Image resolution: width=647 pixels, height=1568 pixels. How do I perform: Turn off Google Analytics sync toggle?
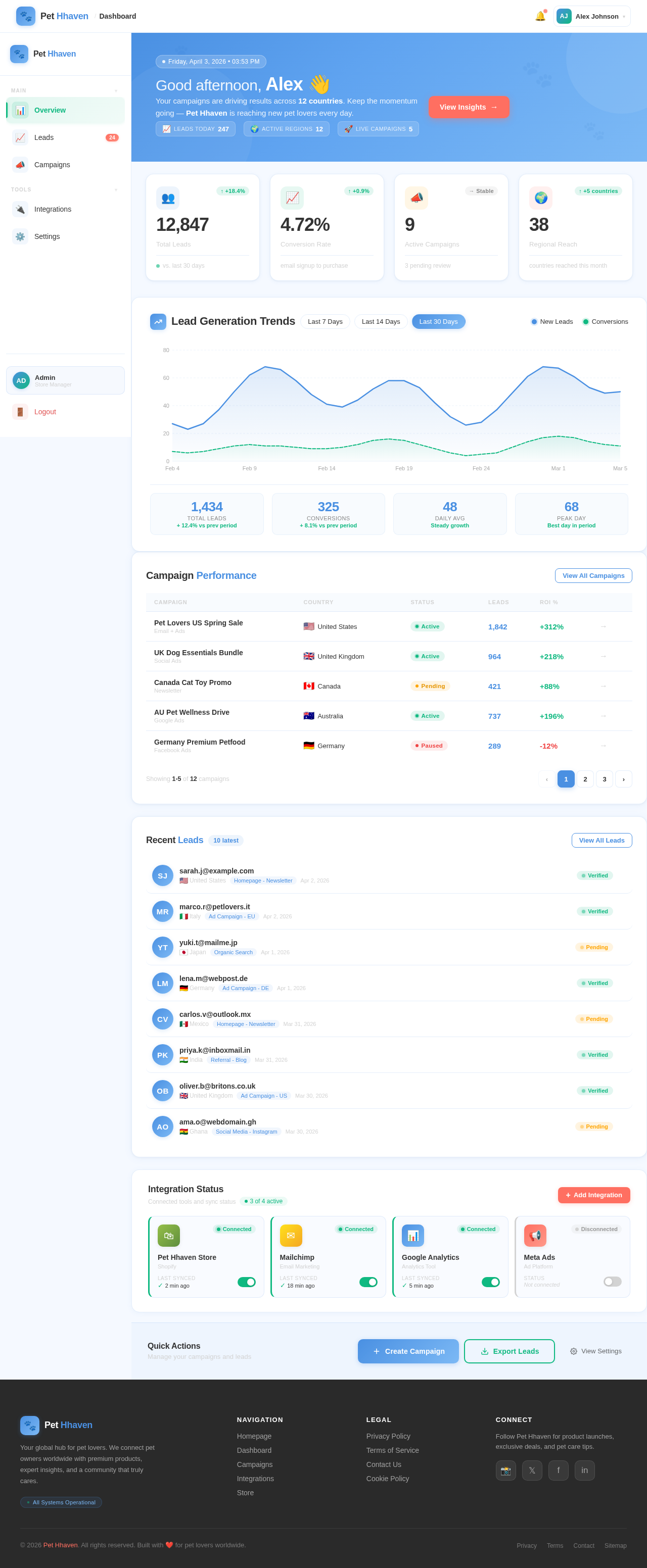490,1282
